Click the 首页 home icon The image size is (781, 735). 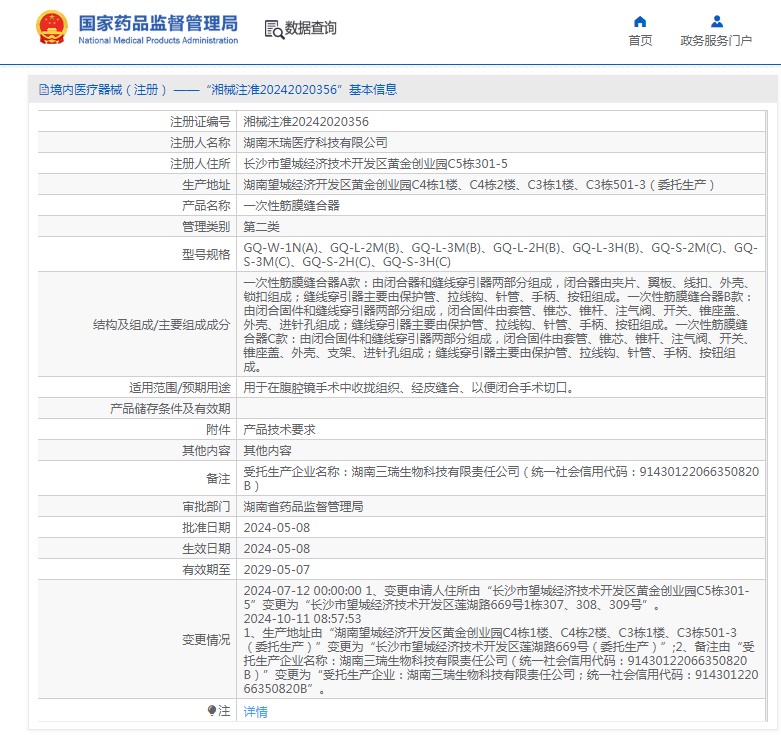640,22
